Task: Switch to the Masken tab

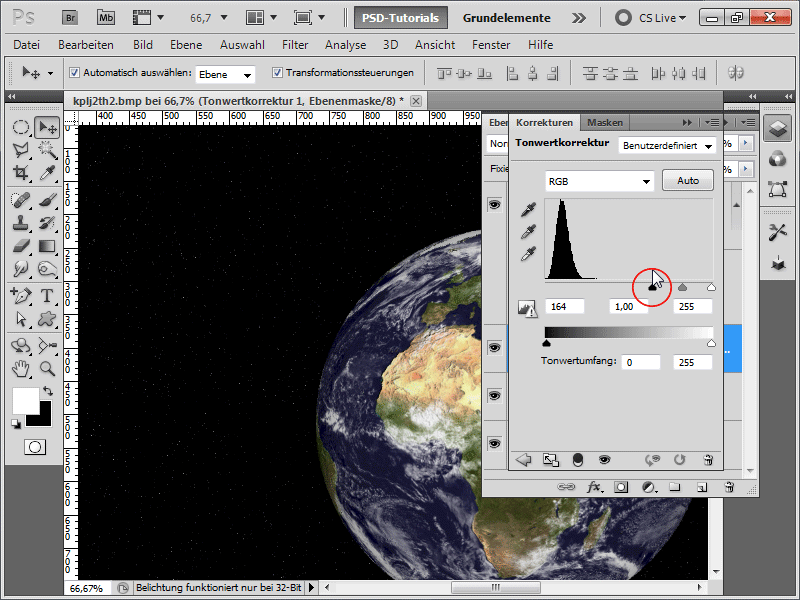Action: [x=605, y=122]
